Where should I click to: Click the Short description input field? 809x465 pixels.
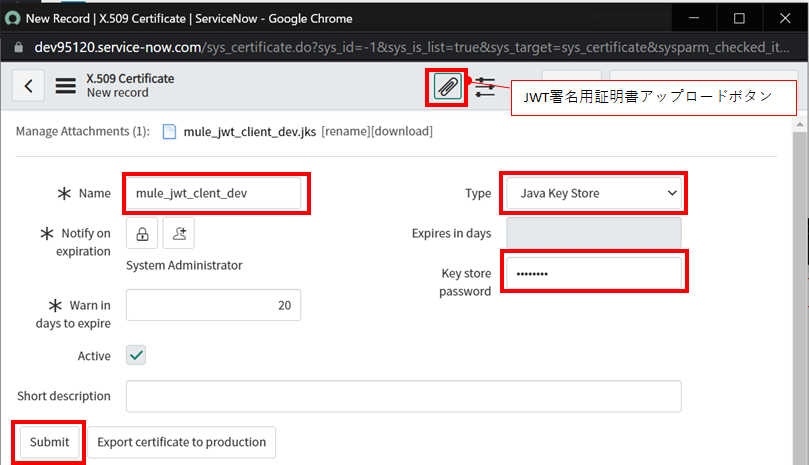coord(403,396)
